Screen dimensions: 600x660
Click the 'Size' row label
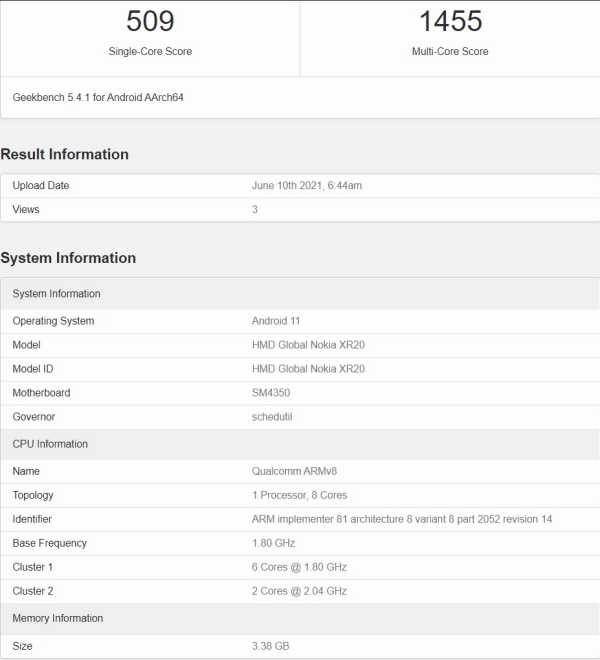(x=22, y=646)
